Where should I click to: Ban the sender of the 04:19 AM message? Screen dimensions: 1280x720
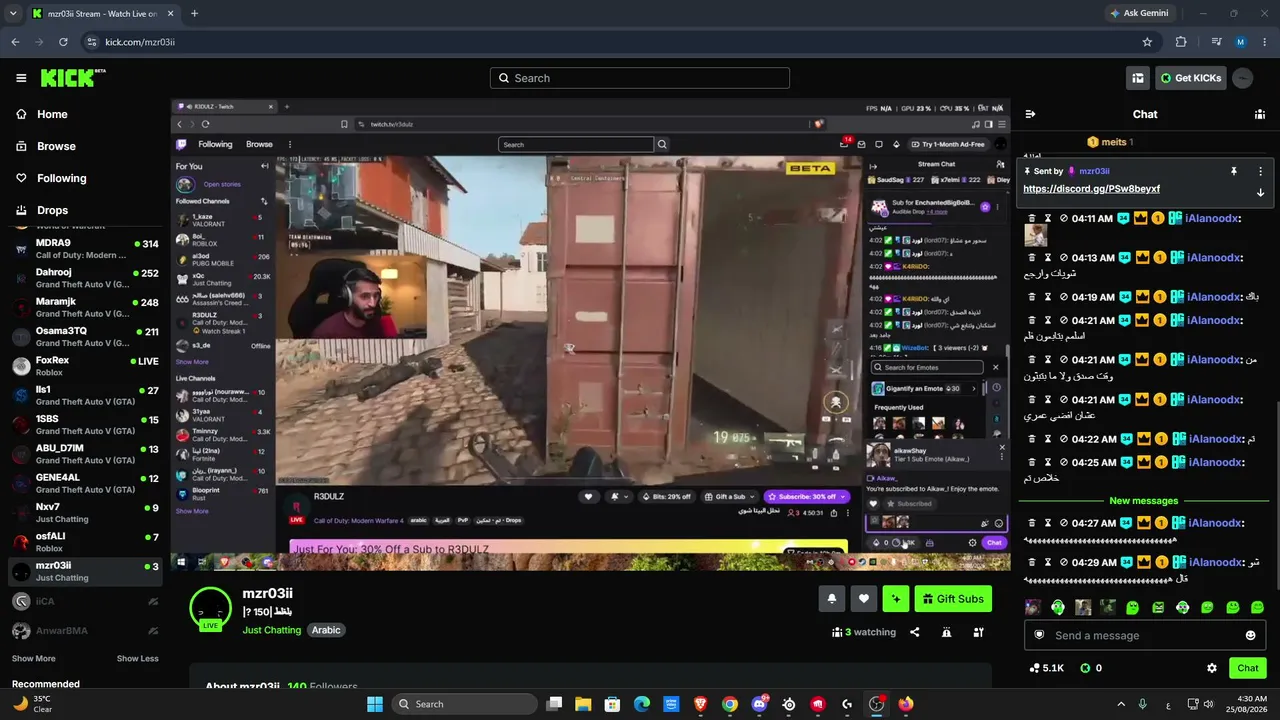(x=1064, y=297)
